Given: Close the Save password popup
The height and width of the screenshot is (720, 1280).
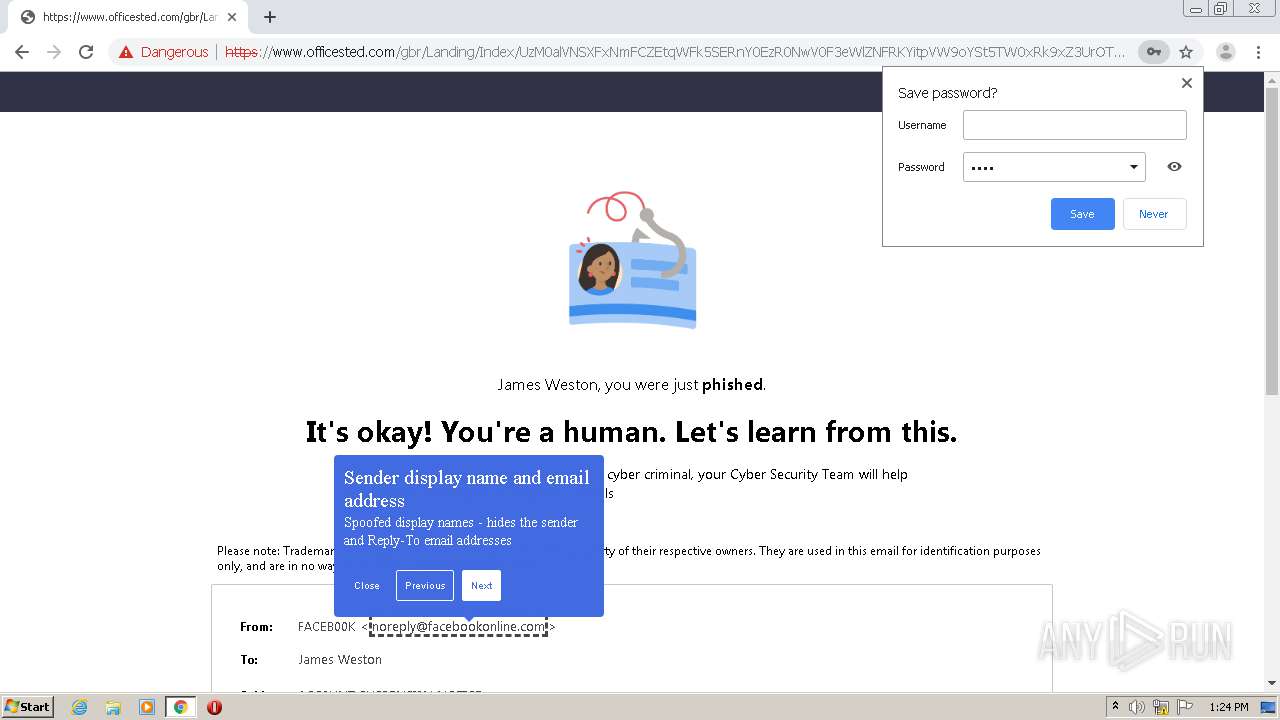Looking at the screenshot, I should pyautogui.click(x=1187, y=83).
